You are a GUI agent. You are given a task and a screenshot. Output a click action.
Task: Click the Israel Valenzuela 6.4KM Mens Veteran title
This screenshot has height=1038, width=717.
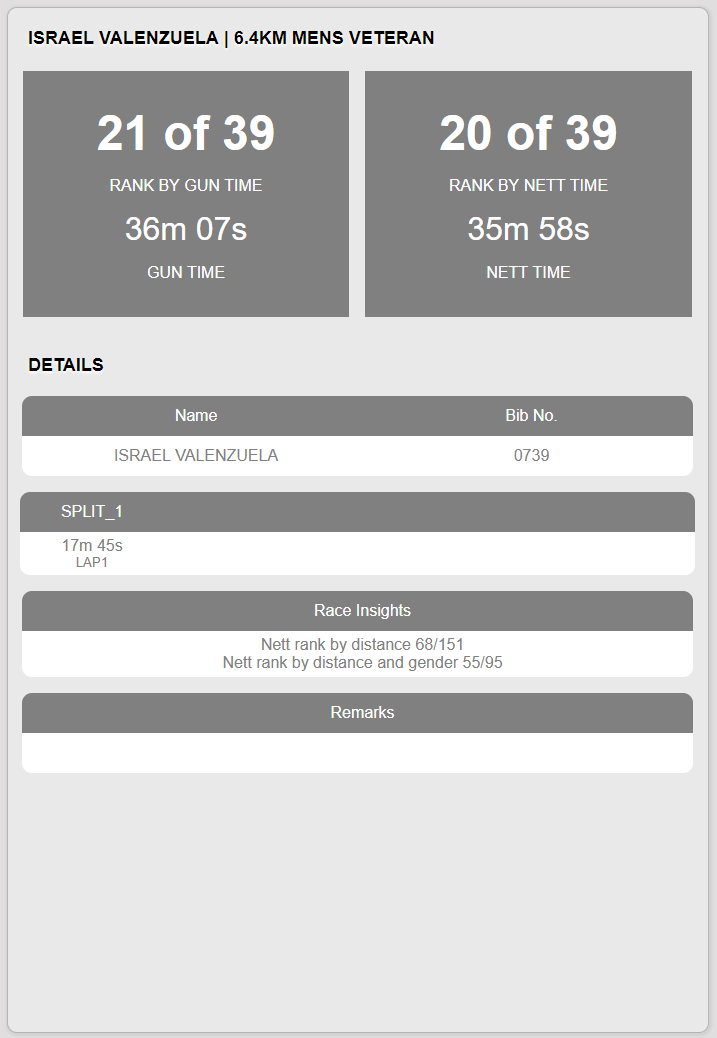click(231, 38)
